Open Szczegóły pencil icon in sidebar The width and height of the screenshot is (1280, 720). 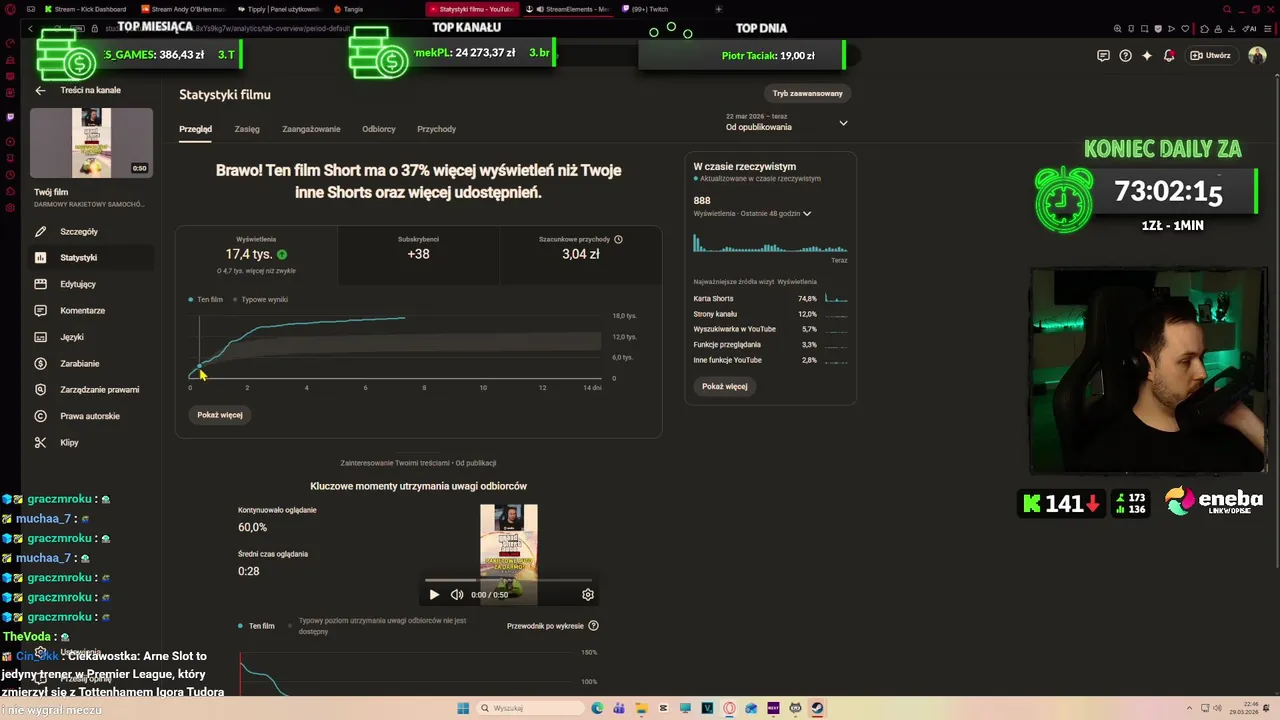[40, 231]
